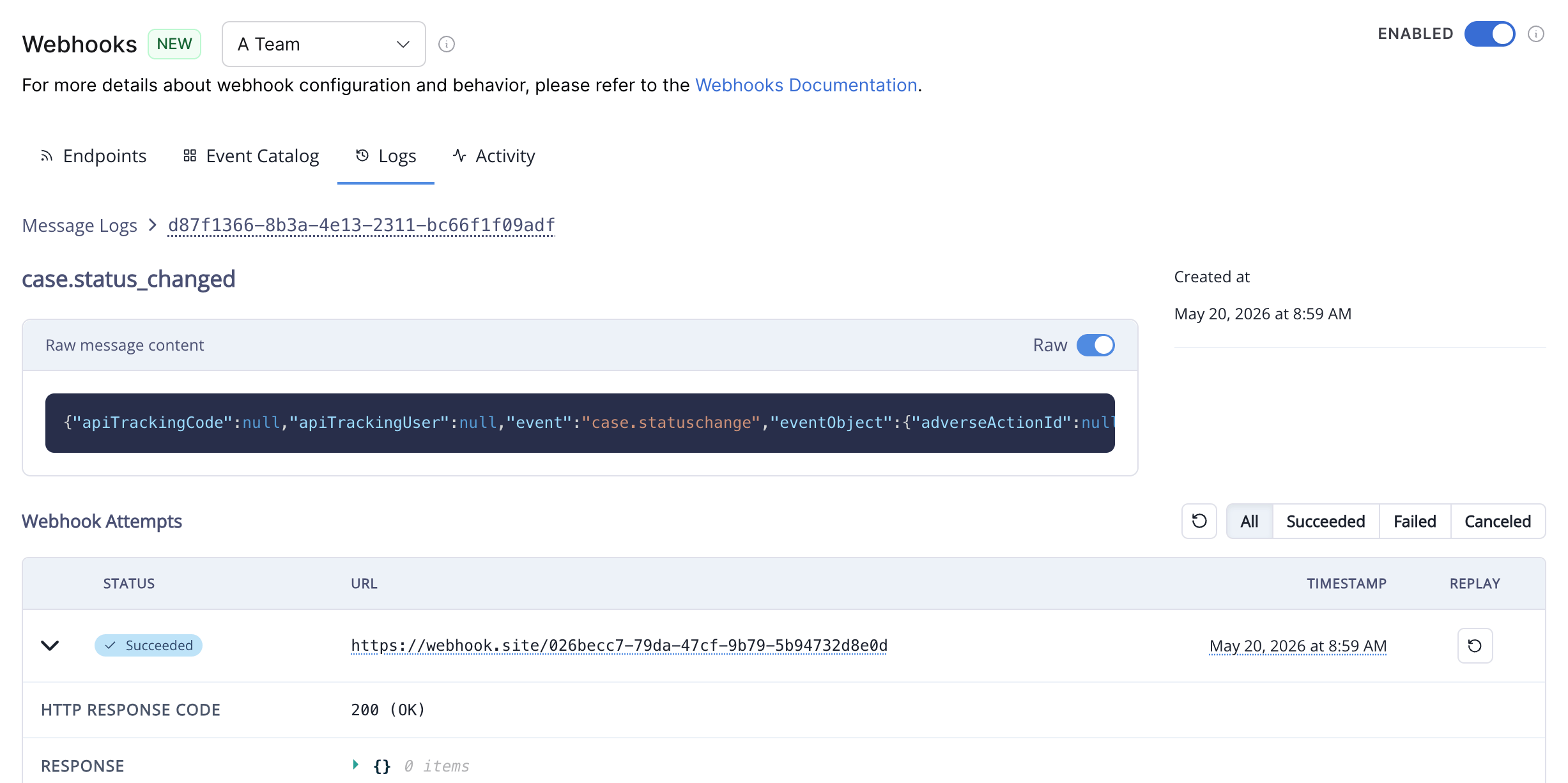Image resolution: width=1568 pixels, height=783 pixels.
Task: Click the message ID d87f1366 breadcrumb
Action: [x=362, y=225]
